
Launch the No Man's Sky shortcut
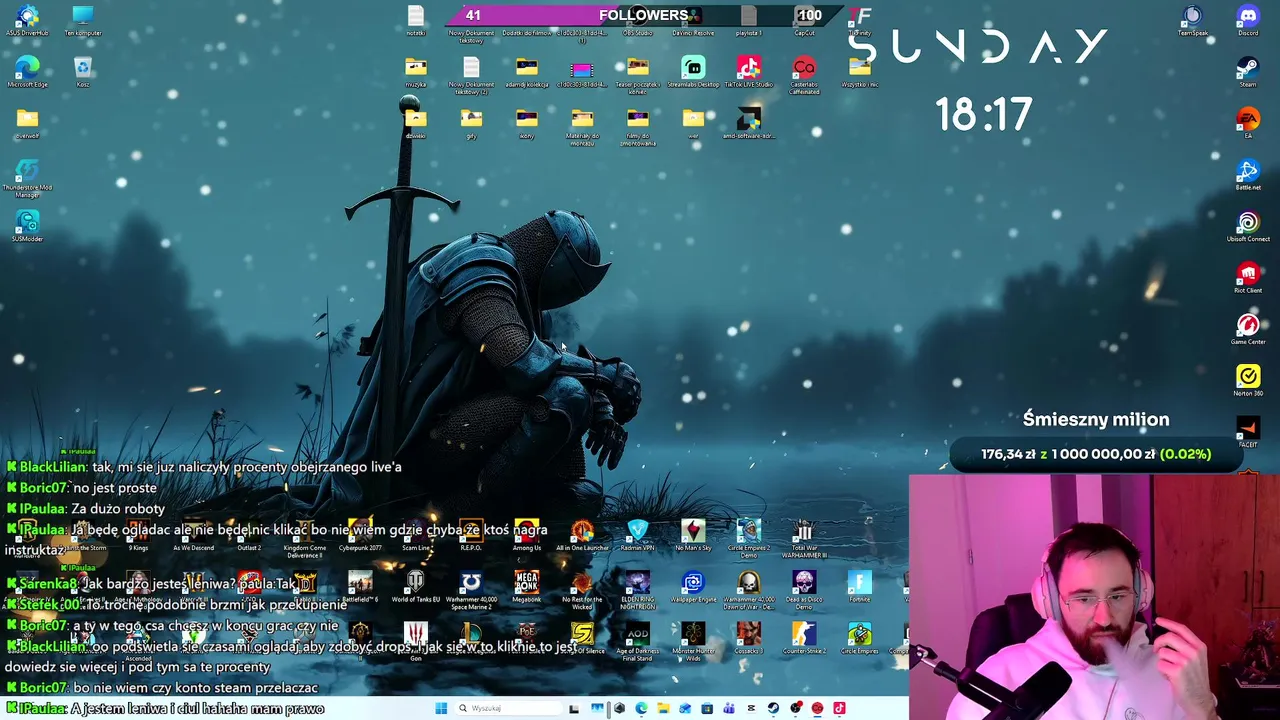click(693, 535)
